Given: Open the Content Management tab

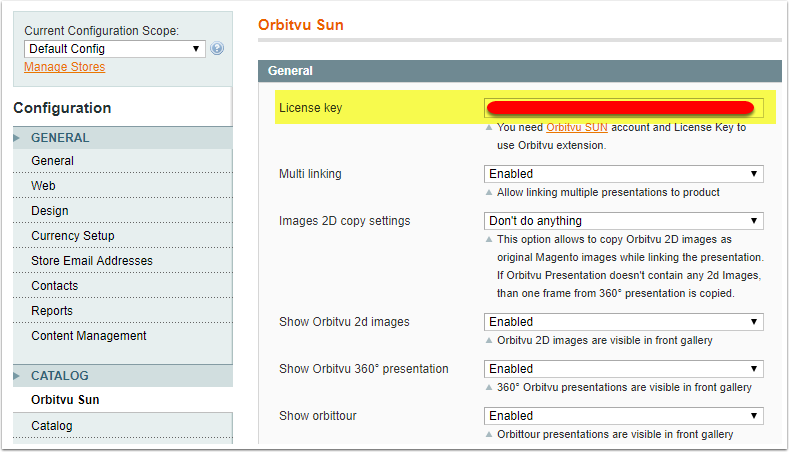Looking at the screenshot, I should click(x=123, y=336).
